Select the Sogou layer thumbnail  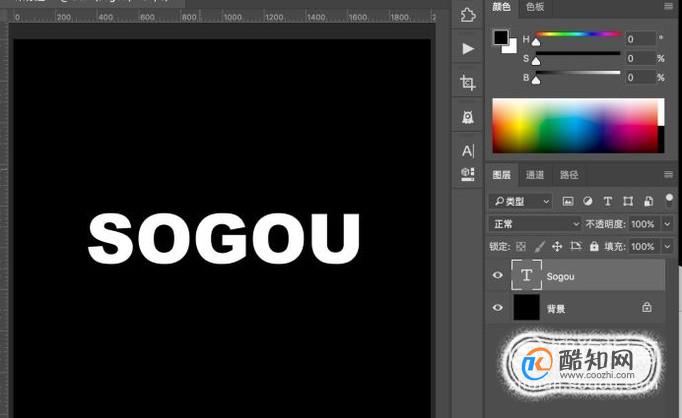click(x=526, y=275)
